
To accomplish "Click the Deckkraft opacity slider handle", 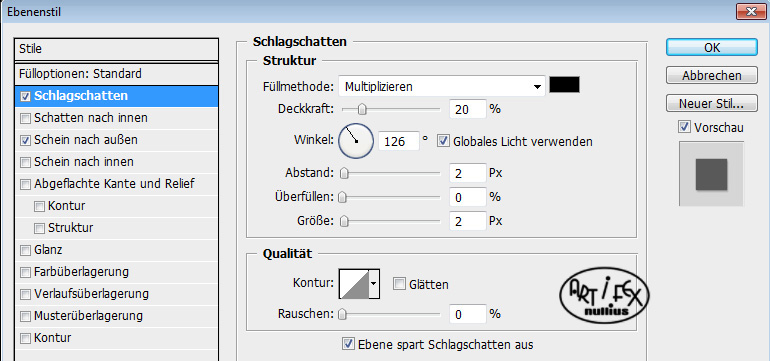I will click(362, 109).
